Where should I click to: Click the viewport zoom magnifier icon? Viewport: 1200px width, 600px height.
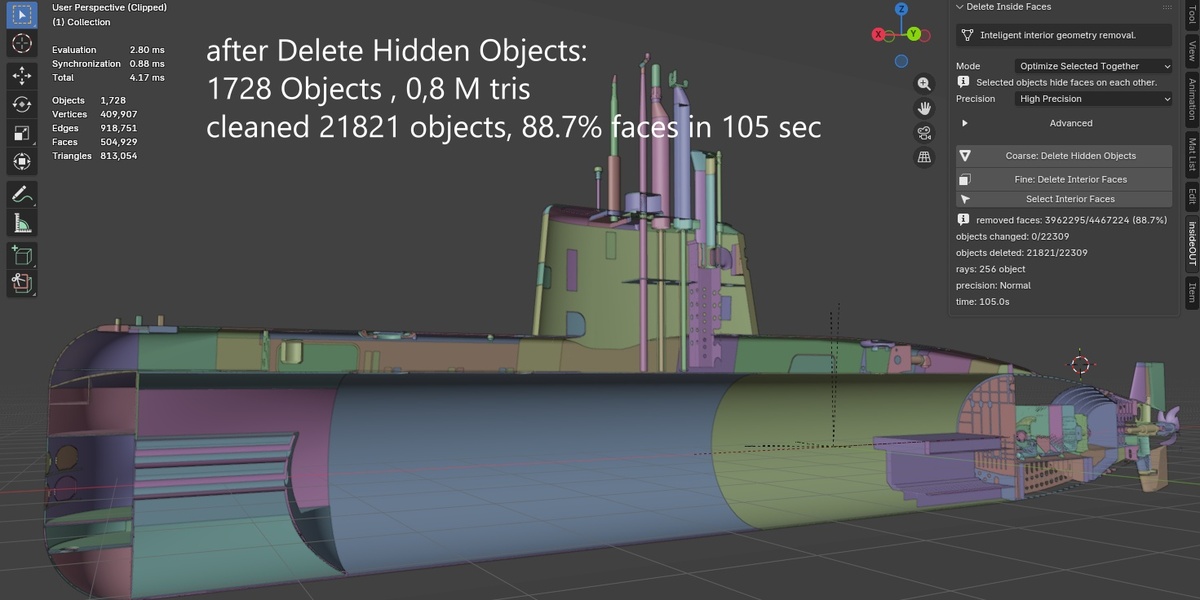click(924, 83)
